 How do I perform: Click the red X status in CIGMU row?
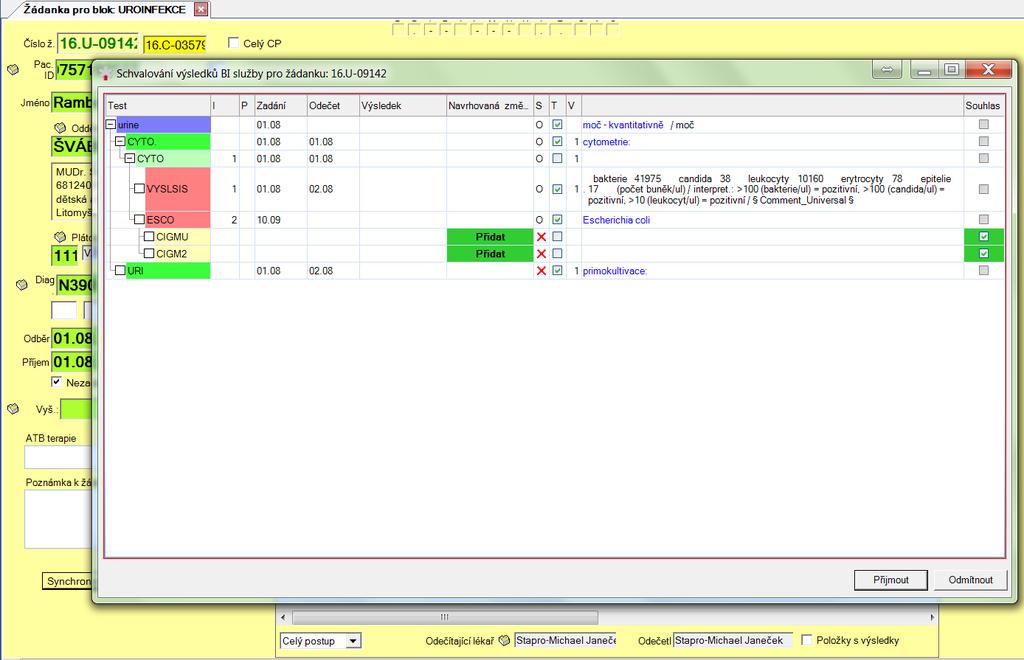pos(541,236)
